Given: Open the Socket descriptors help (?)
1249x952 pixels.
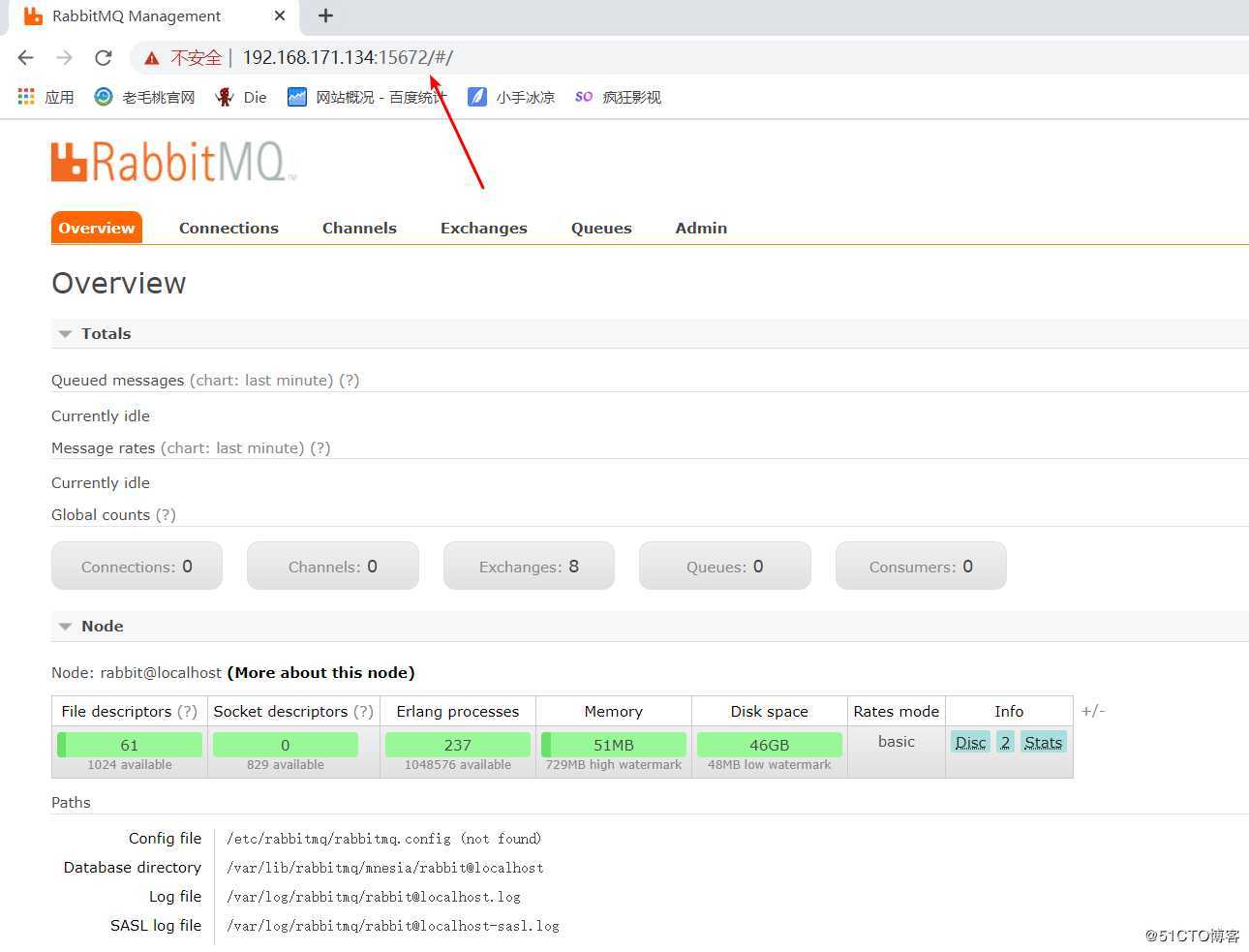Looking at the screenshot, I should 363,711.
